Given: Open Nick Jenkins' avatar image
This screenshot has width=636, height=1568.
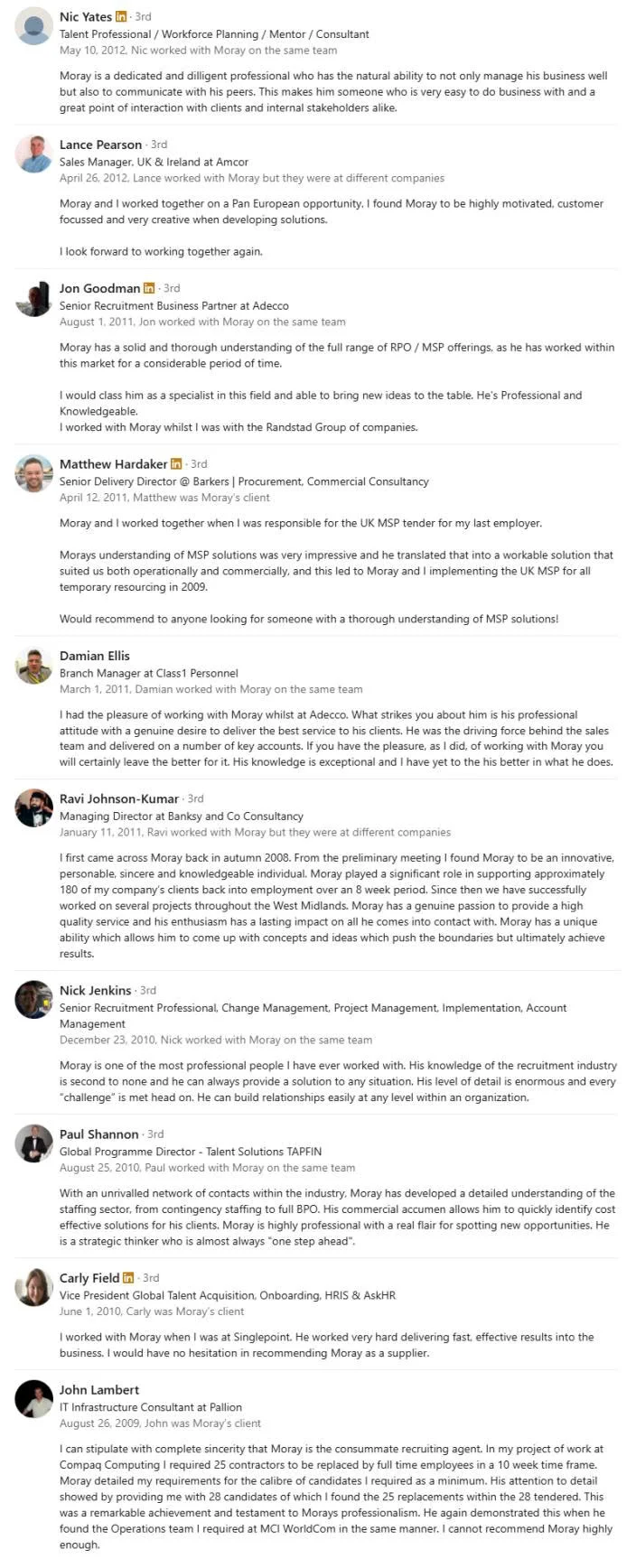Looking at the screenshot, I should [x=34, y=1000].
